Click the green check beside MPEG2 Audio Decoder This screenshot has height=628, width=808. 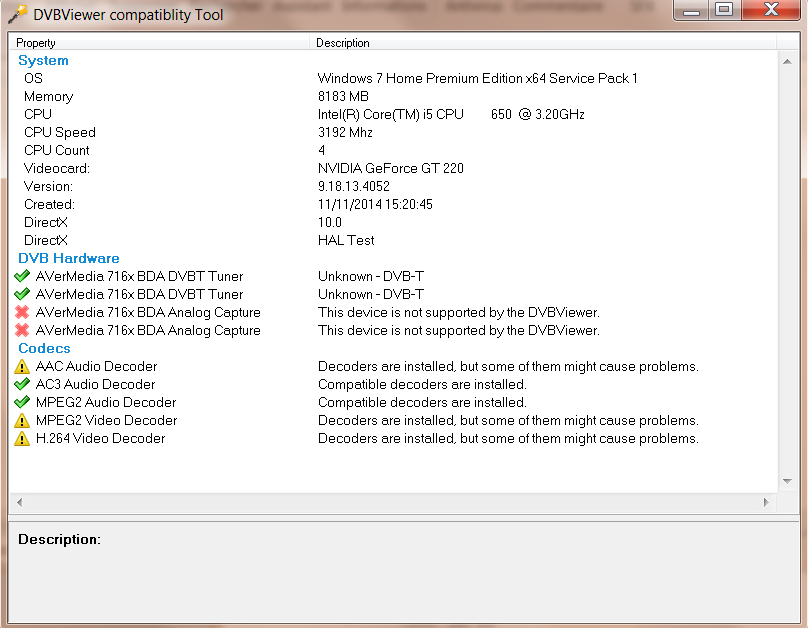[22, 402]
